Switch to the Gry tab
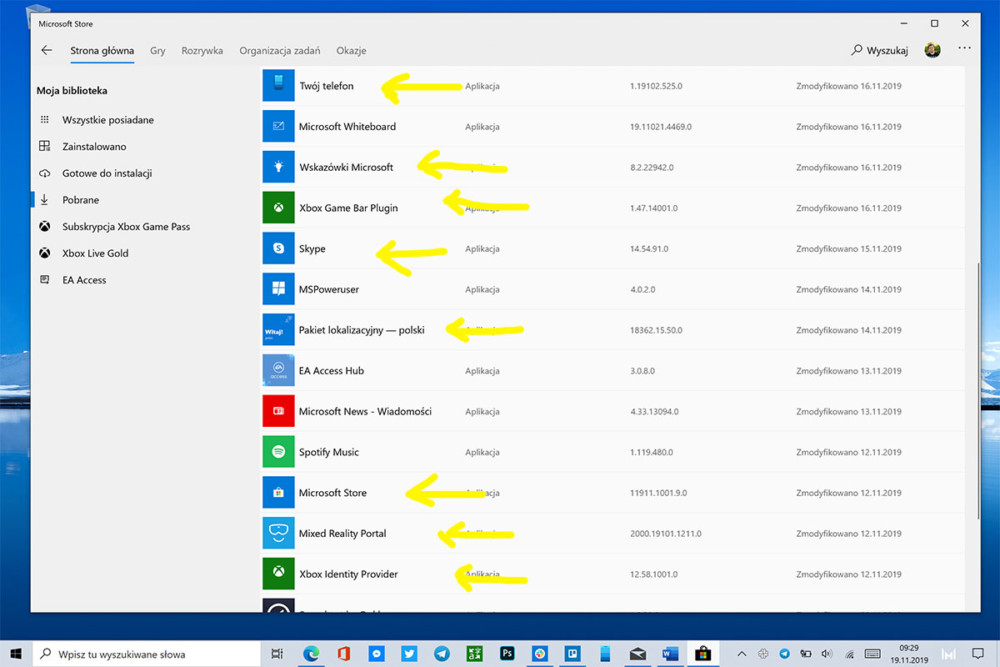 tap(158, 50)
